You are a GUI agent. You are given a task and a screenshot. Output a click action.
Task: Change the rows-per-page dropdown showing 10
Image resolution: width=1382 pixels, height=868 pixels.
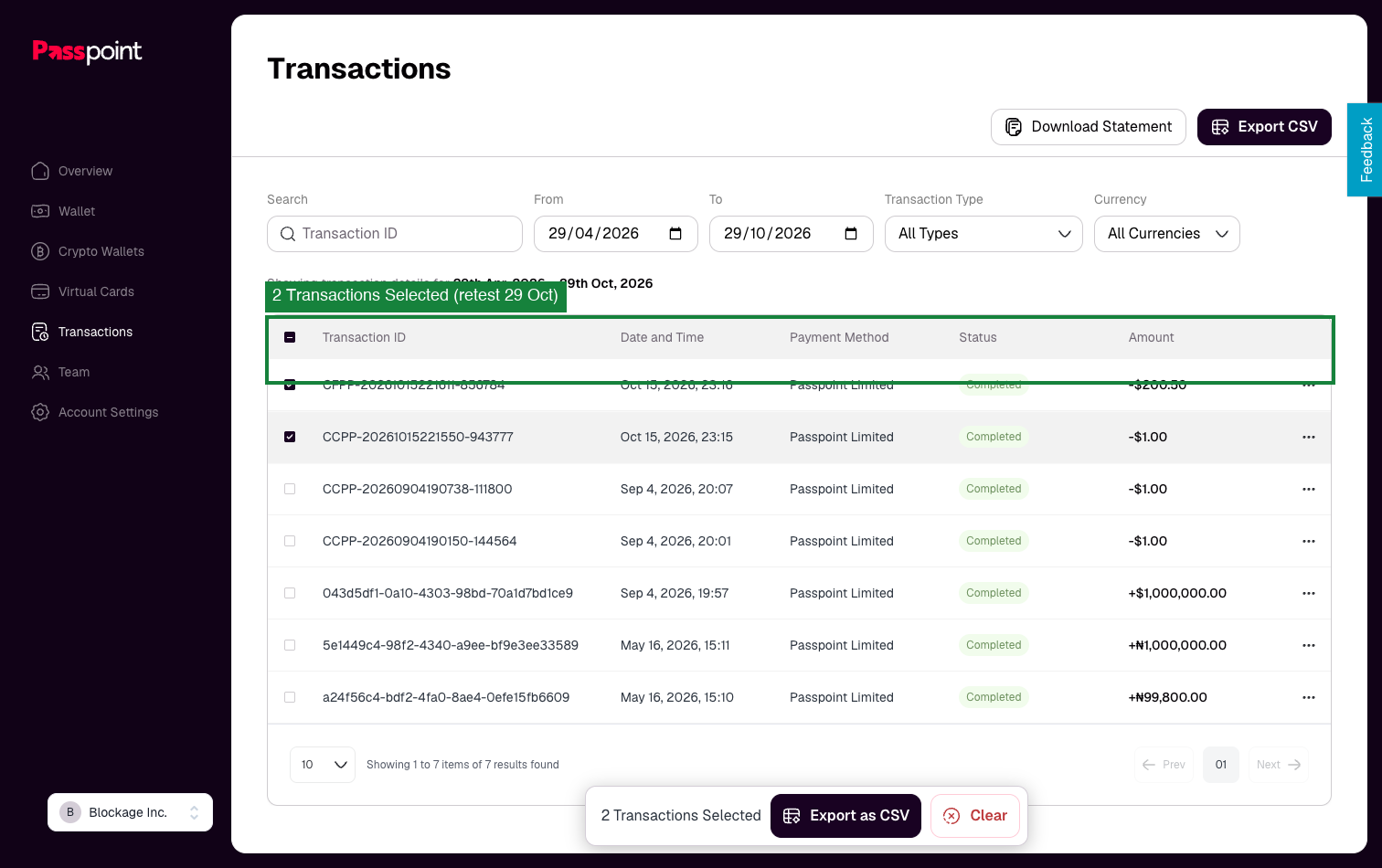click(x=323, y=765)
